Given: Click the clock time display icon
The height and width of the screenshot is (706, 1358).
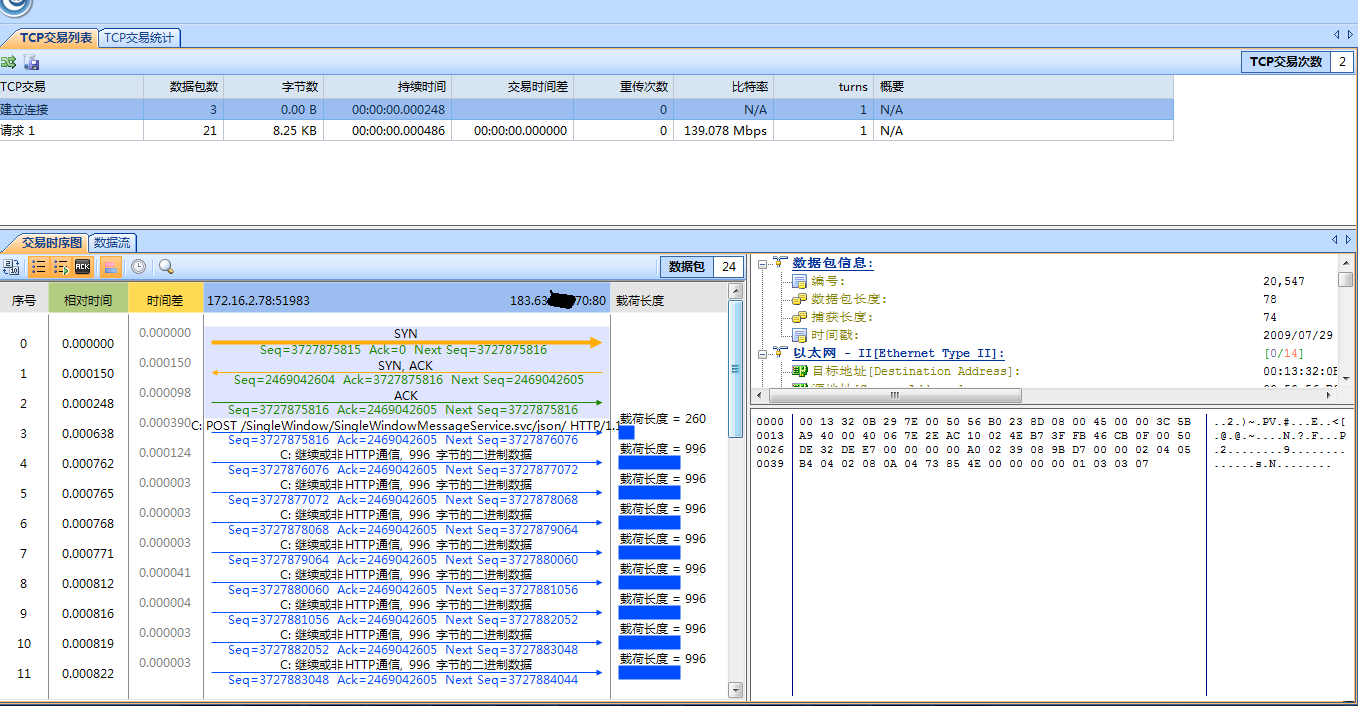Looking at the screenshot, I should pyautogui.click(x=138, y=267).
